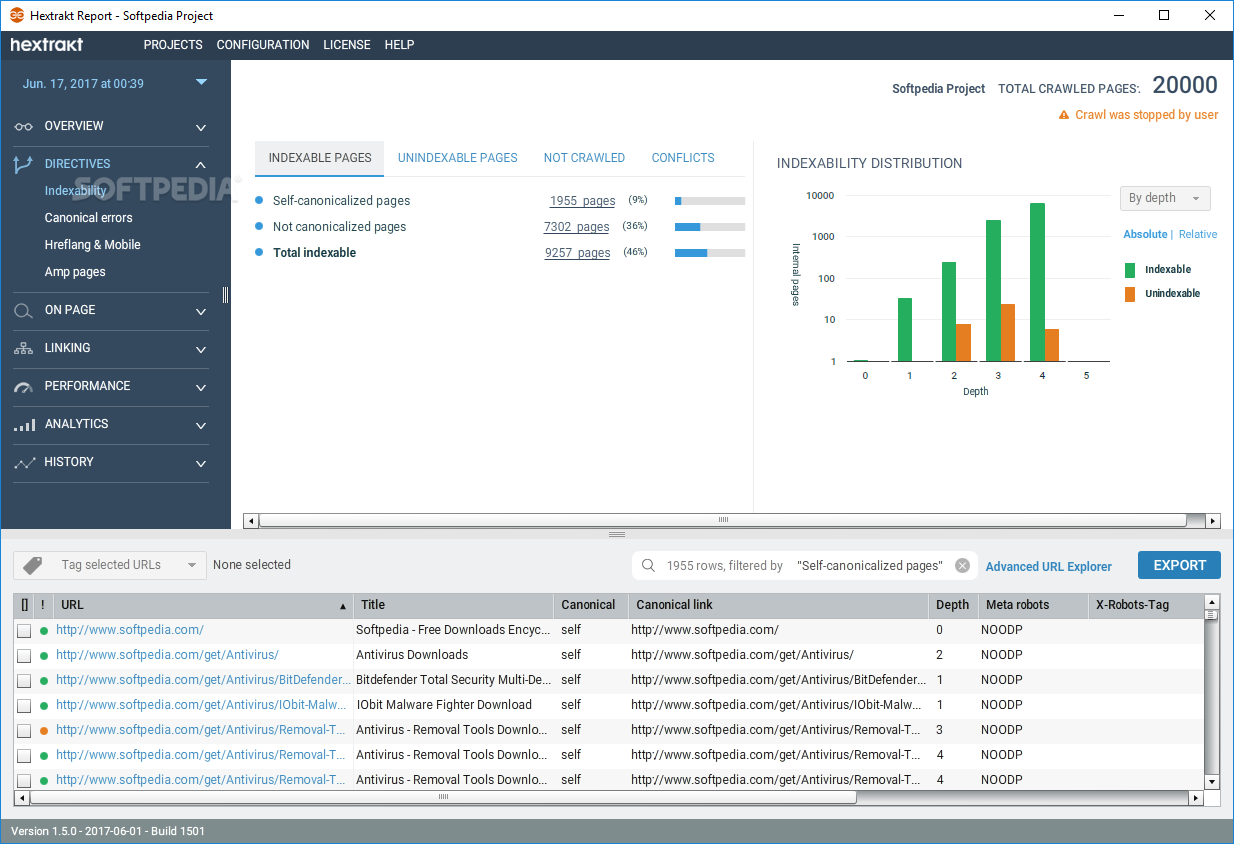Click the Linking hierarchy icon
1234x844 pixels.
24,348
